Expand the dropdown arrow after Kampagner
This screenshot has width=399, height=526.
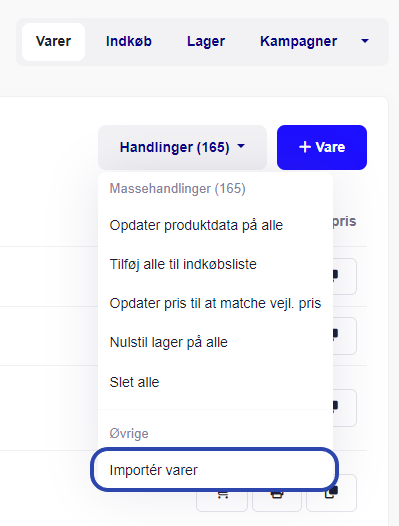(365, 41)
